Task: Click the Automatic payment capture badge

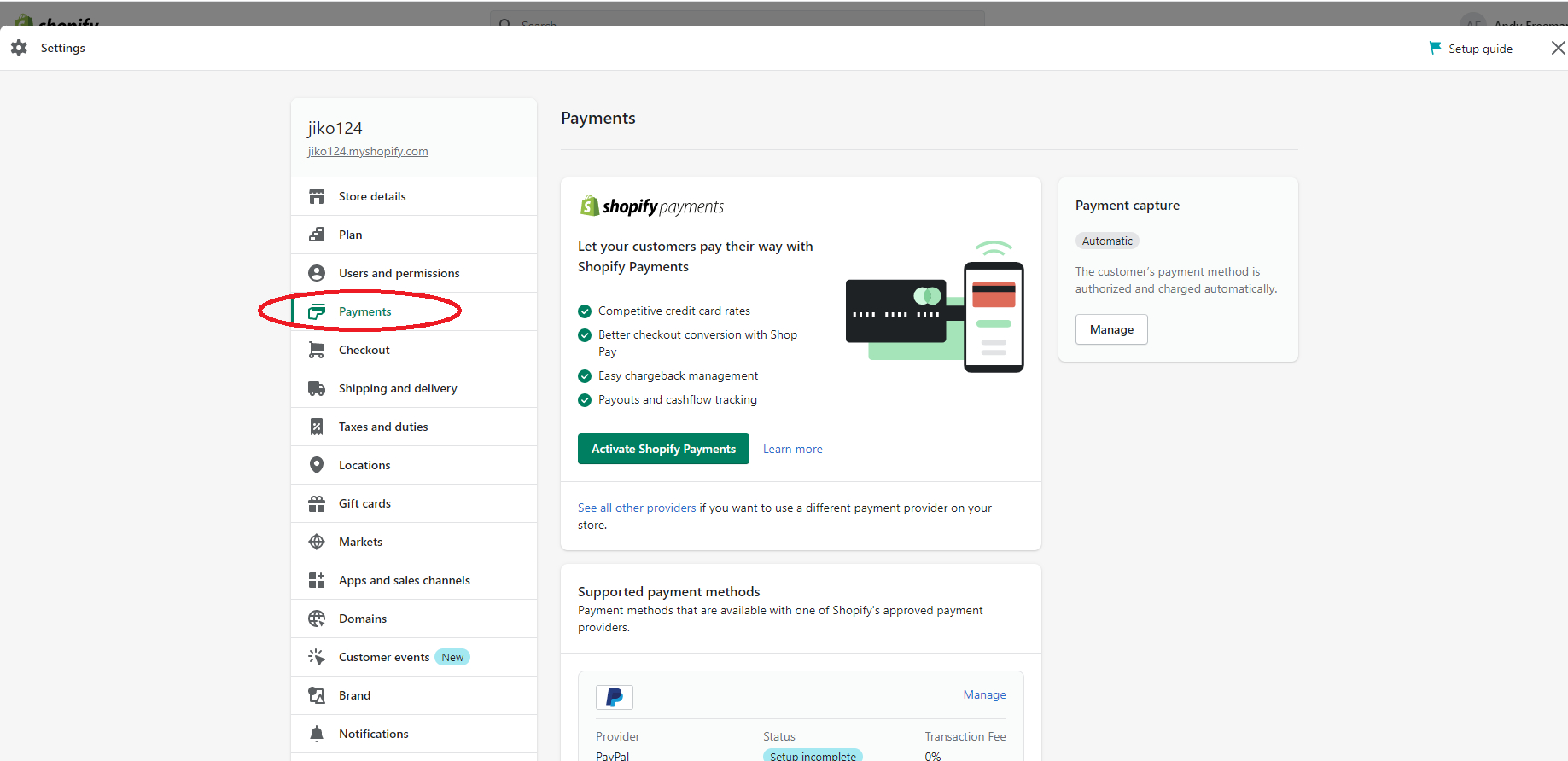Action: tap(1107, 241)
